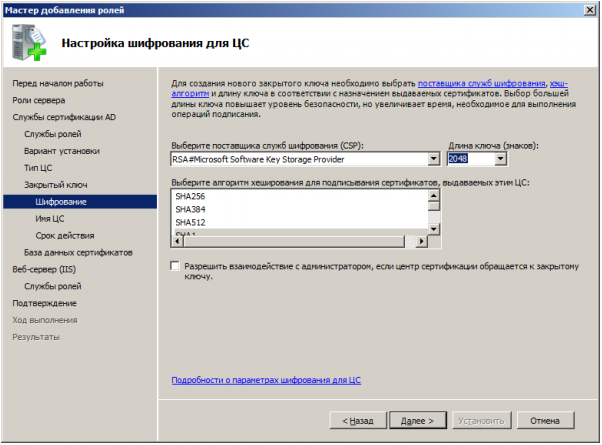The height and width of the screenshot is (445, 602).
Task: Cancel the wizard with 'Отмена'
Action: [x=545, y=420]
